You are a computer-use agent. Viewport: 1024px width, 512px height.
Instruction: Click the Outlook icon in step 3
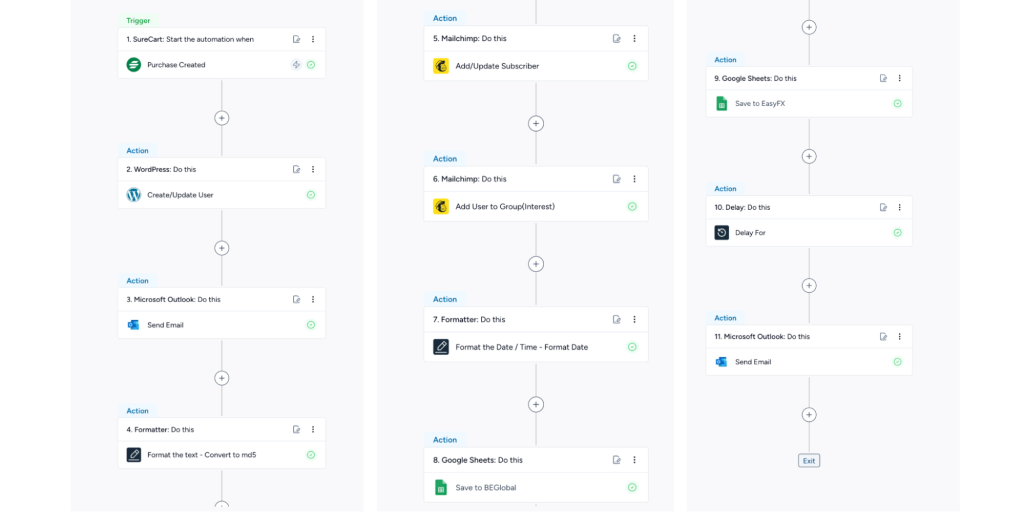tap(134, 325)
